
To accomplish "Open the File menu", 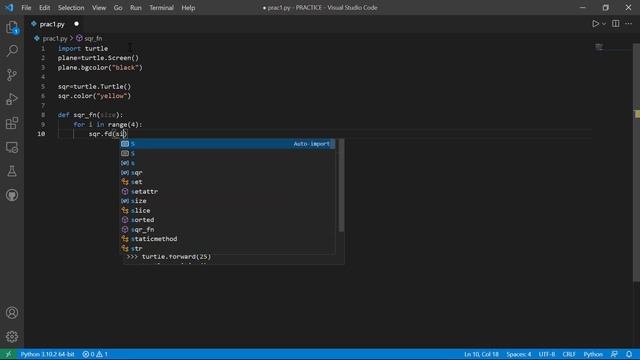I will [x=26, y=8].
